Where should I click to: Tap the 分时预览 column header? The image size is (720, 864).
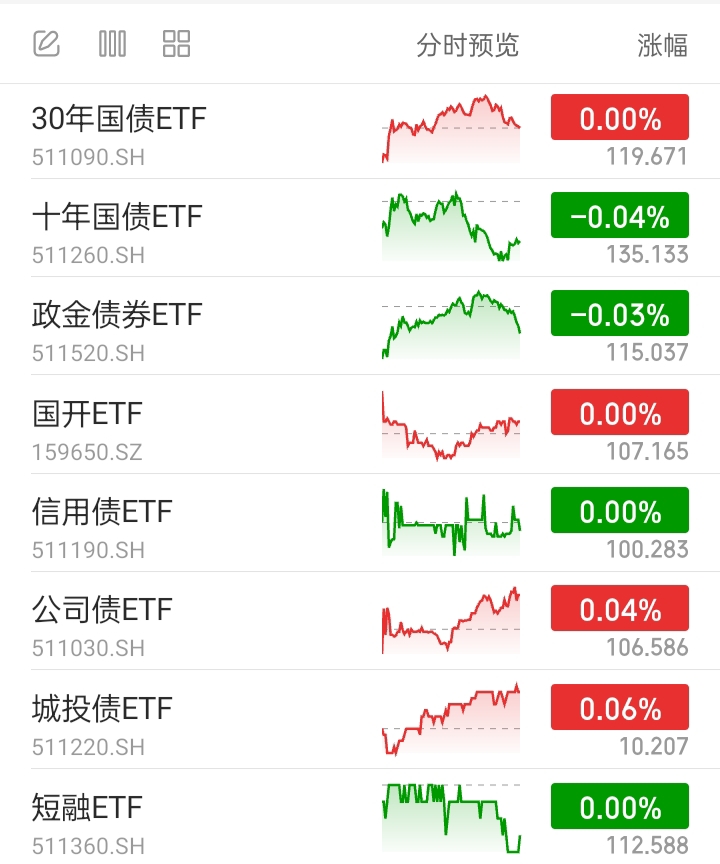(468, 45)
